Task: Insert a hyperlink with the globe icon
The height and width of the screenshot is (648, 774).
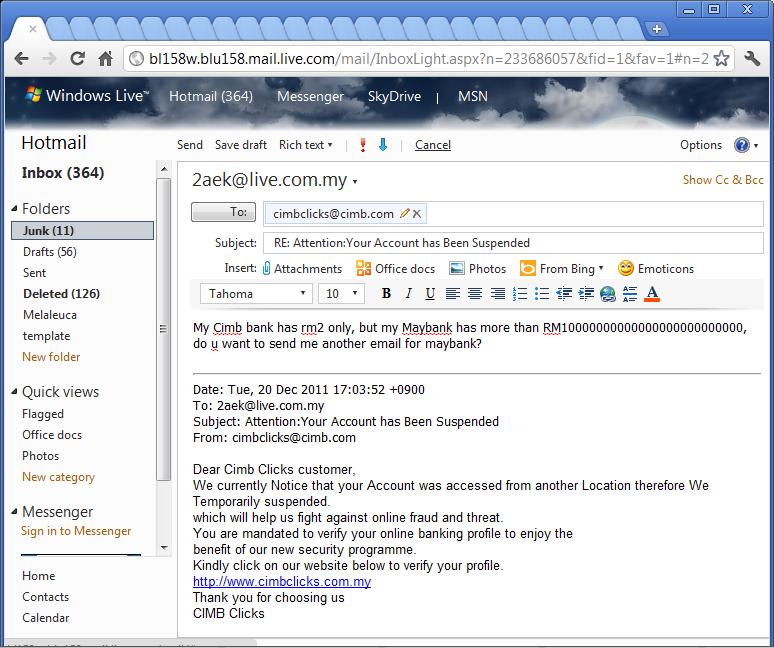Action: (608, 294)
